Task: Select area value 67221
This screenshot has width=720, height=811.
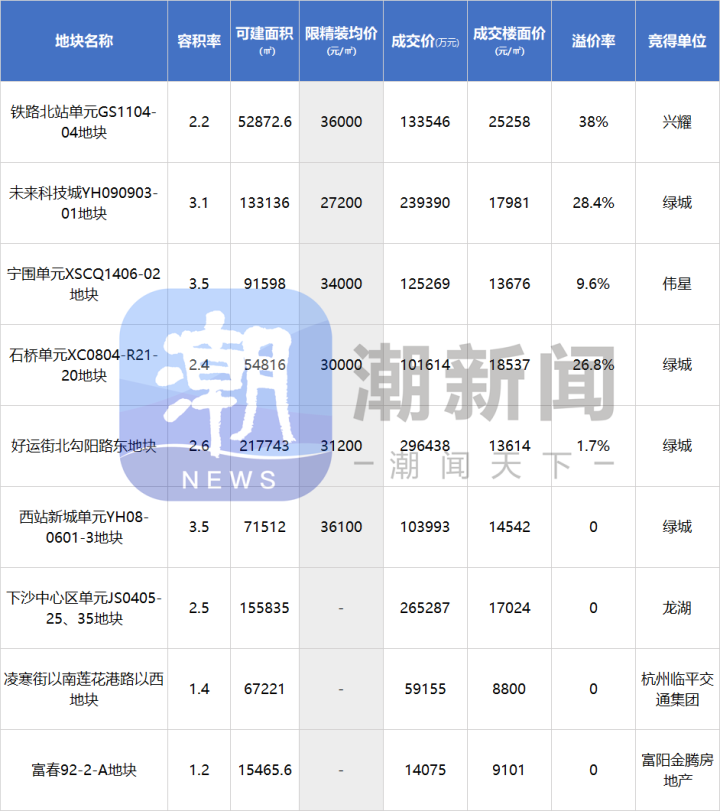Action: click(265, 689)
